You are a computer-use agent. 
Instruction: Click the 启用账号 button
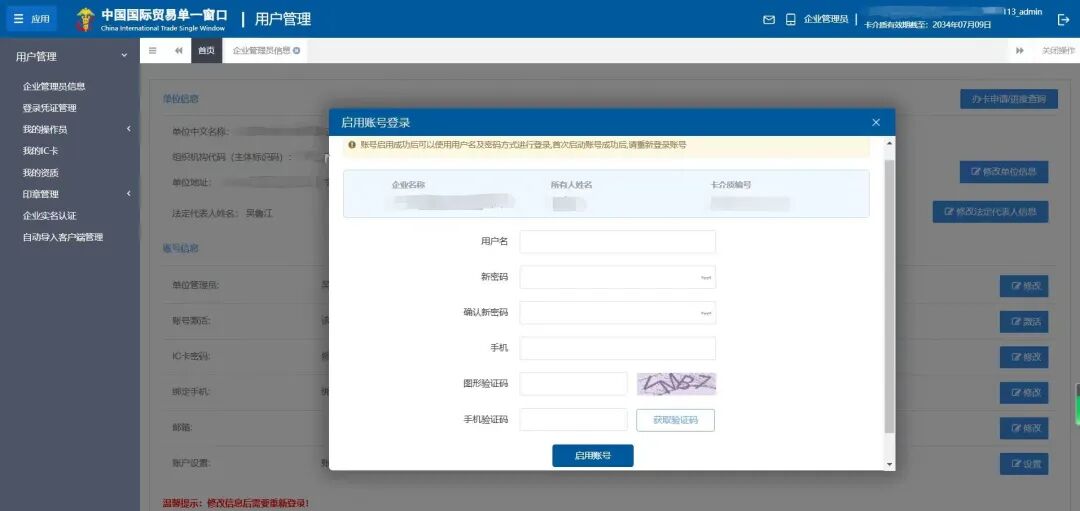(592, 455)
